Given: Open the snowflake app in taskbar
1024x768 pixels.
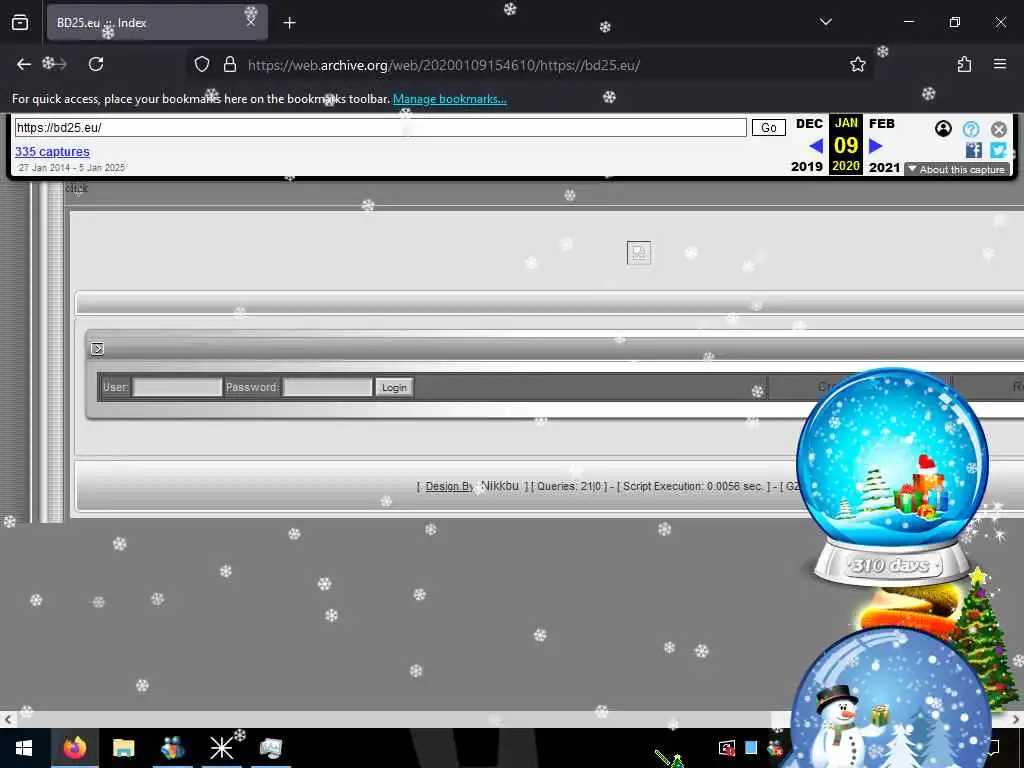Looking at the screenshot, I should 221,748.
